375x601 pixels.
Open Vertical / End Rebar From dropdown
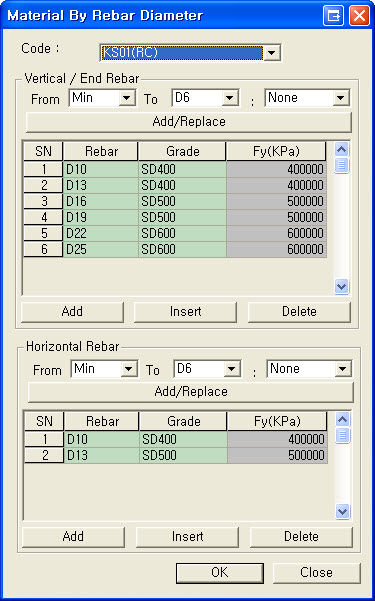tap(102, 98)
